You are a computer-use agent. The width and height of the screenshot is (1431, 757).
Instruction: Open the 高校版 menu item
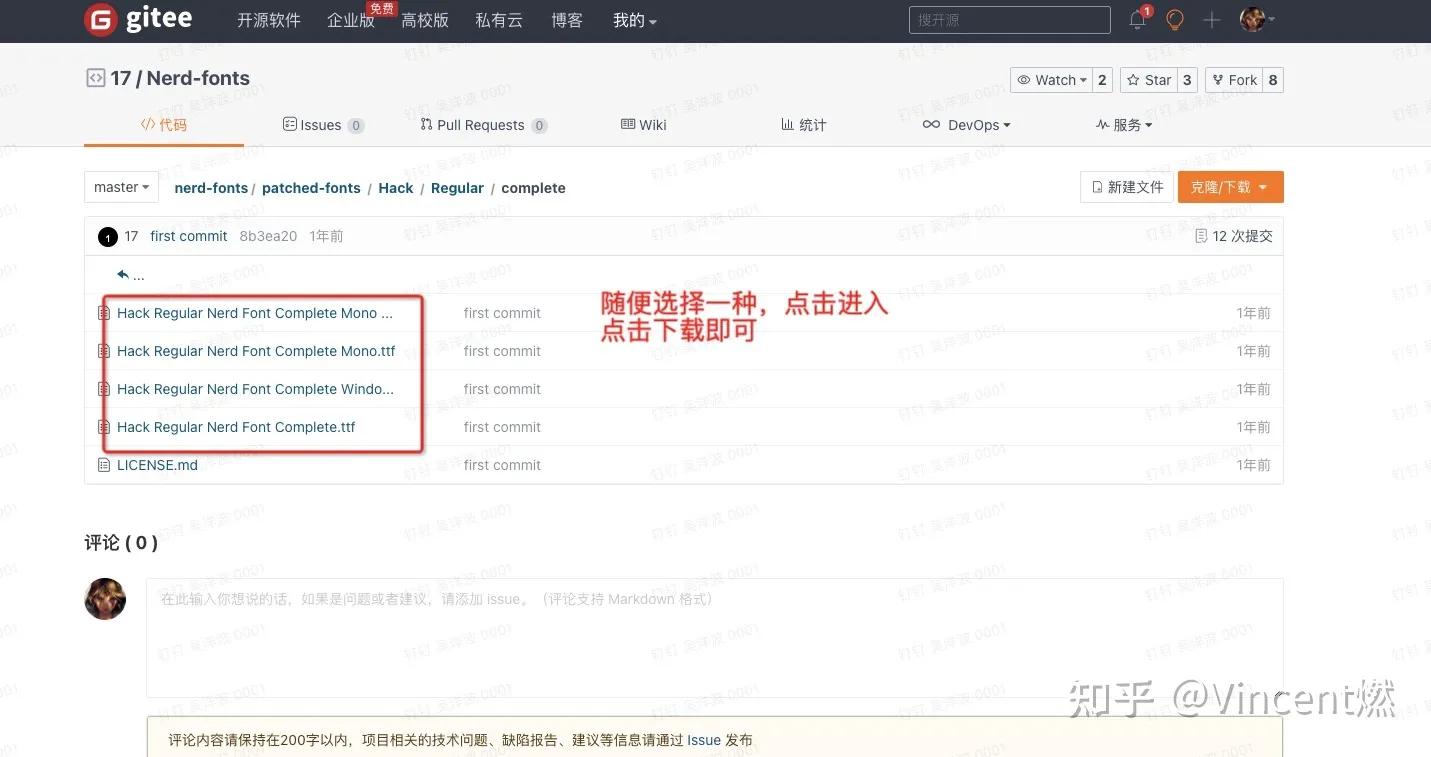click(425, 20)
